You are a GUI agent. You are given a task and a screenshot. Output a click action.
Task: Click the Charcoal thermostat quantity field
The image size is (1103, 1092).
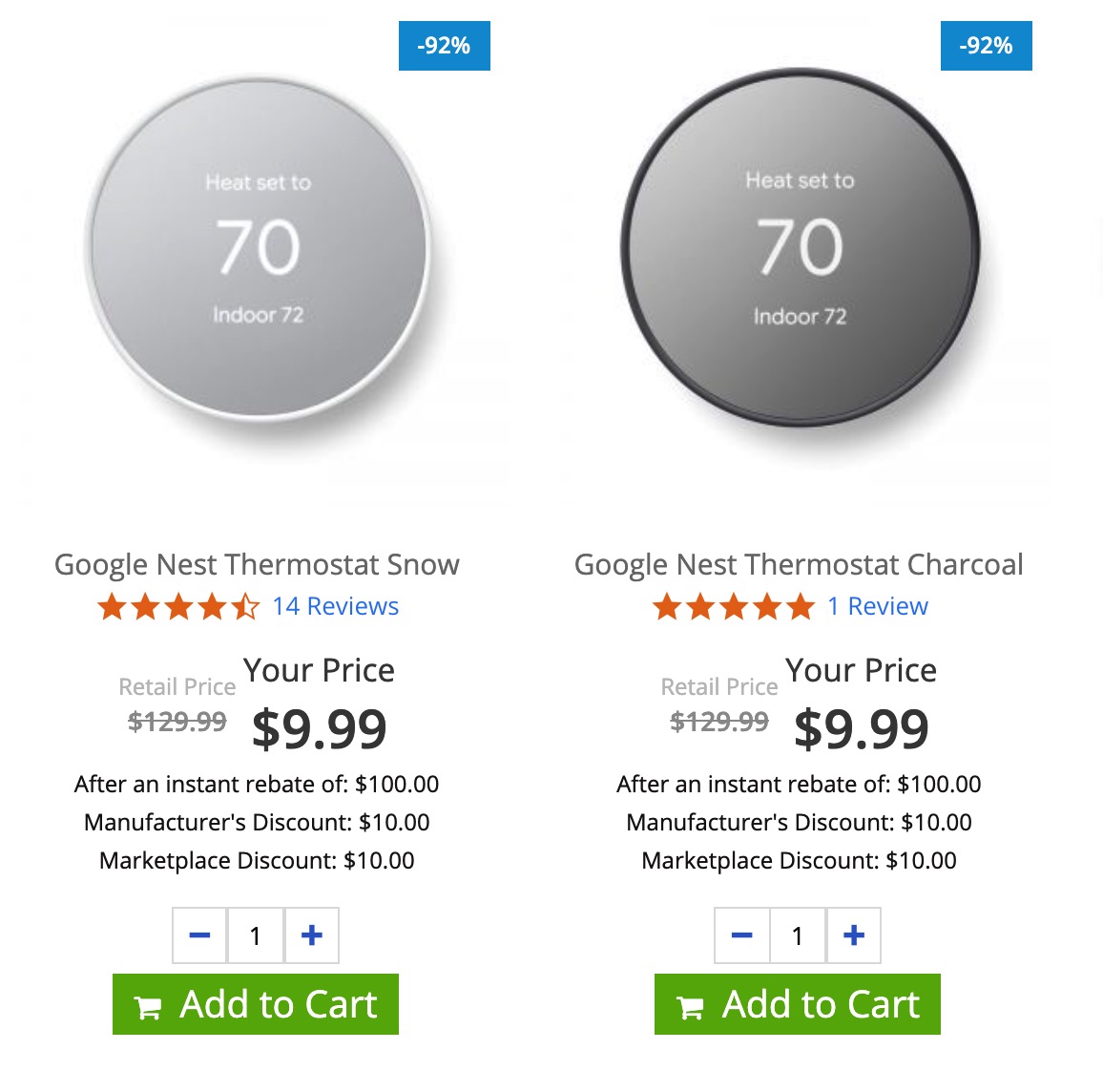[798, 935]
